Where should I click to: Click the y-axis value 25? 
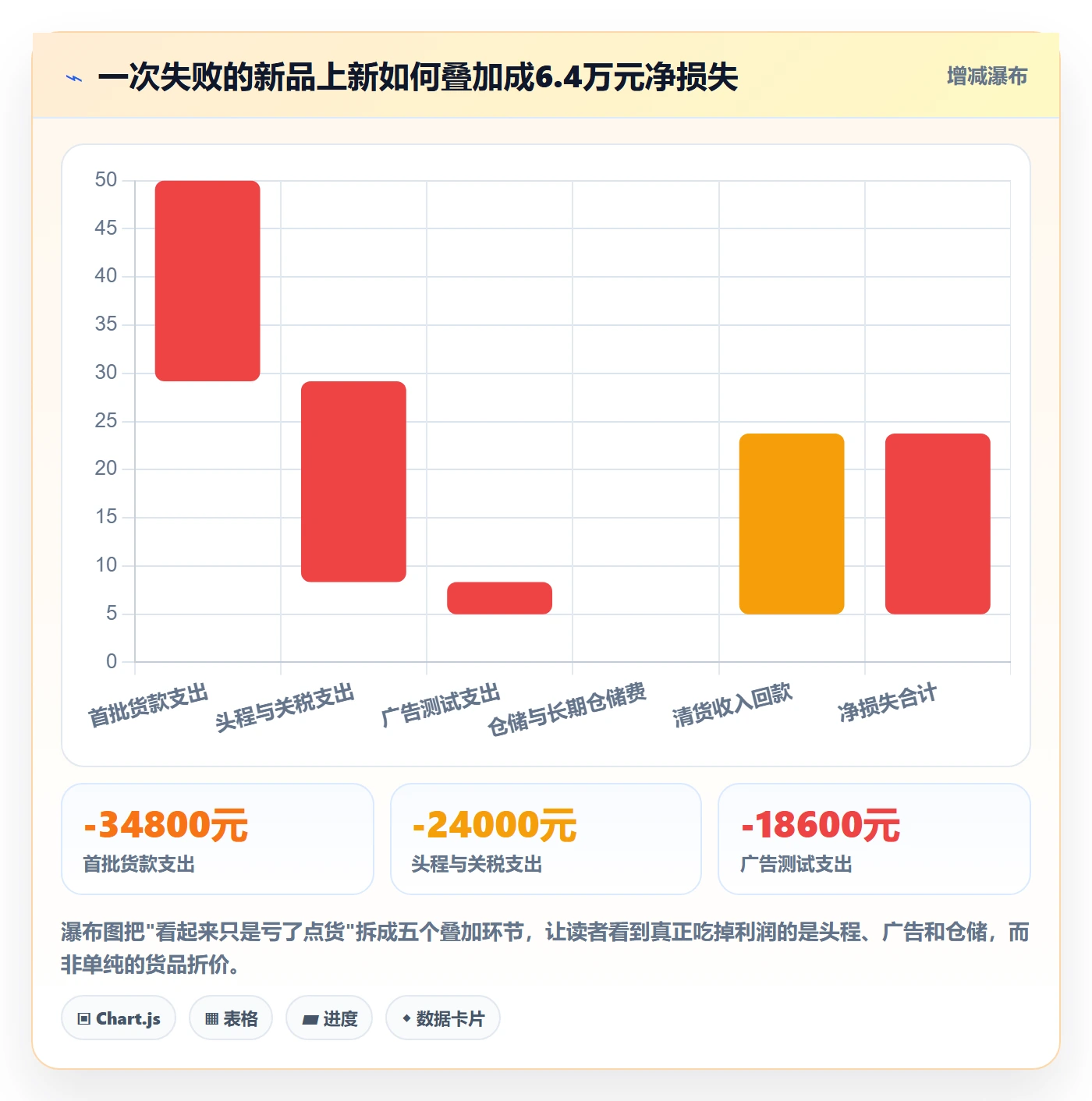coord(106,421)
